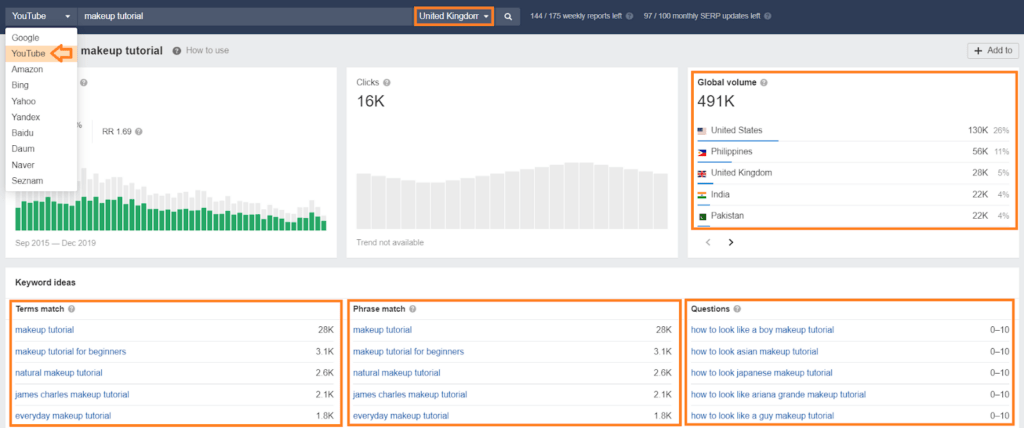Click help icon beside Phrase match
The image size is (1024, 428).
[x=413, y=309]
